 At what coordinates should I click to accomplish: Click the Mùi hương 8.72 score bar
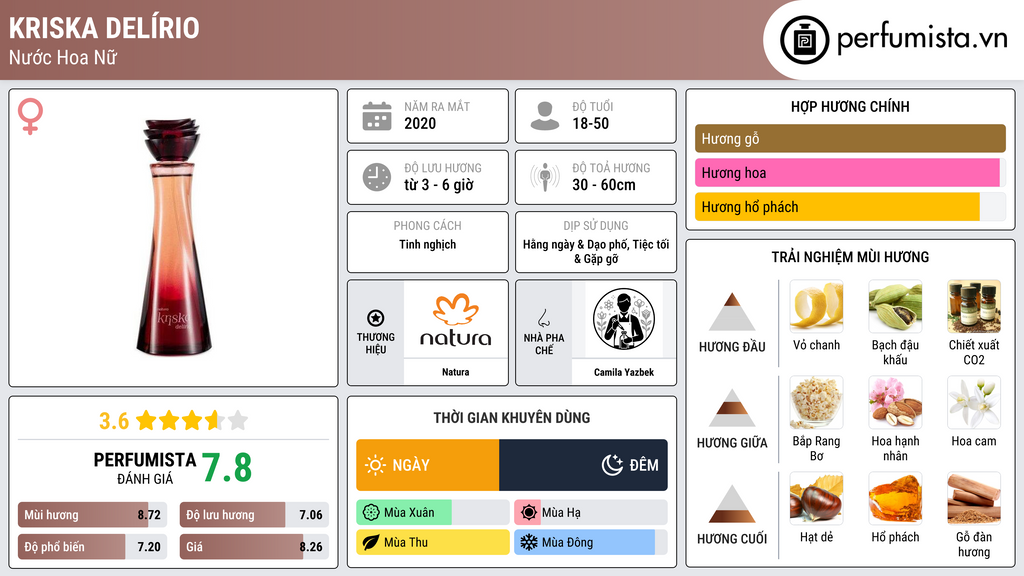coord(93,515)
